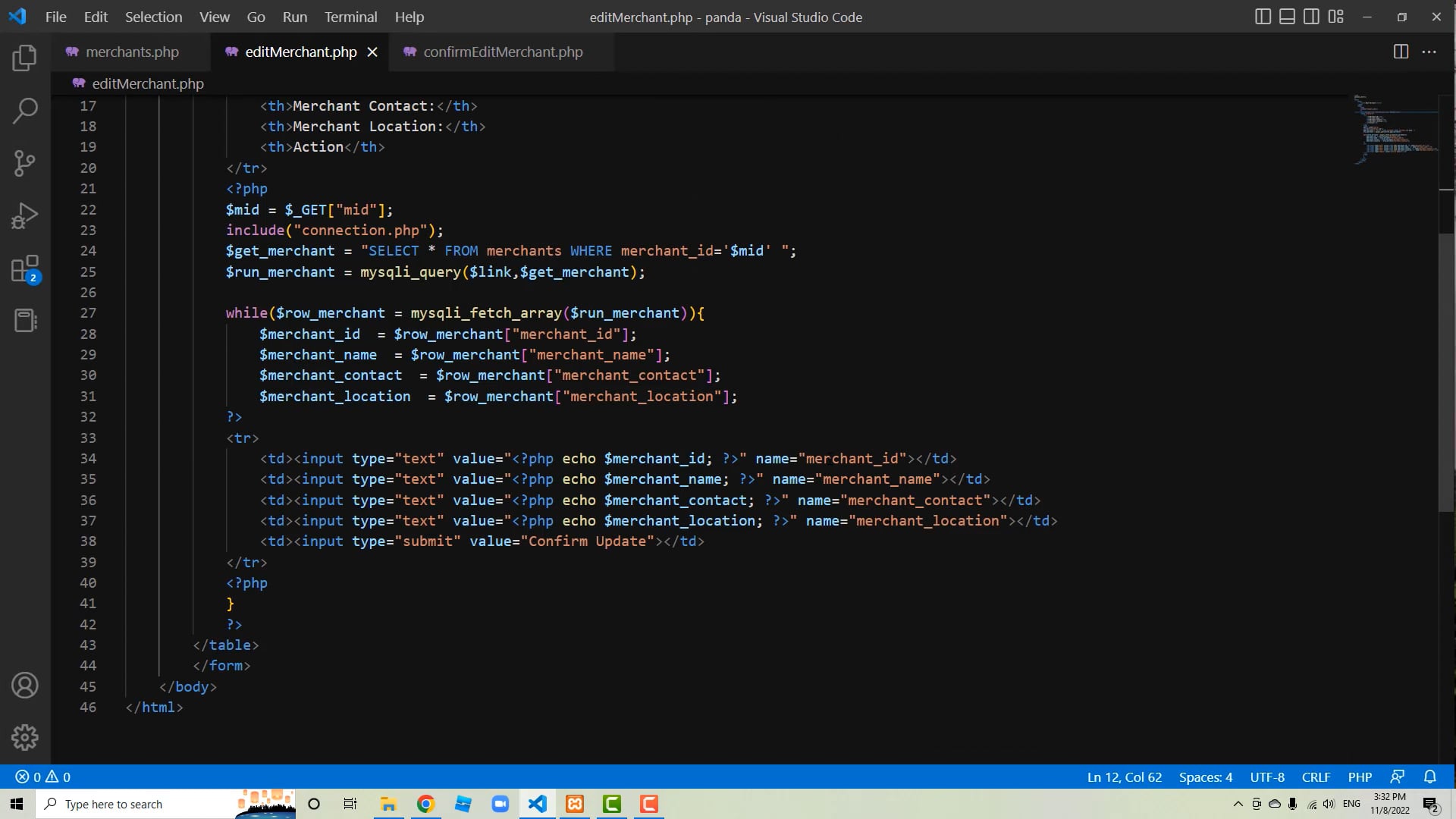
Task: Toggle the Secondary Side Bar
Action: pos(1312,16)
